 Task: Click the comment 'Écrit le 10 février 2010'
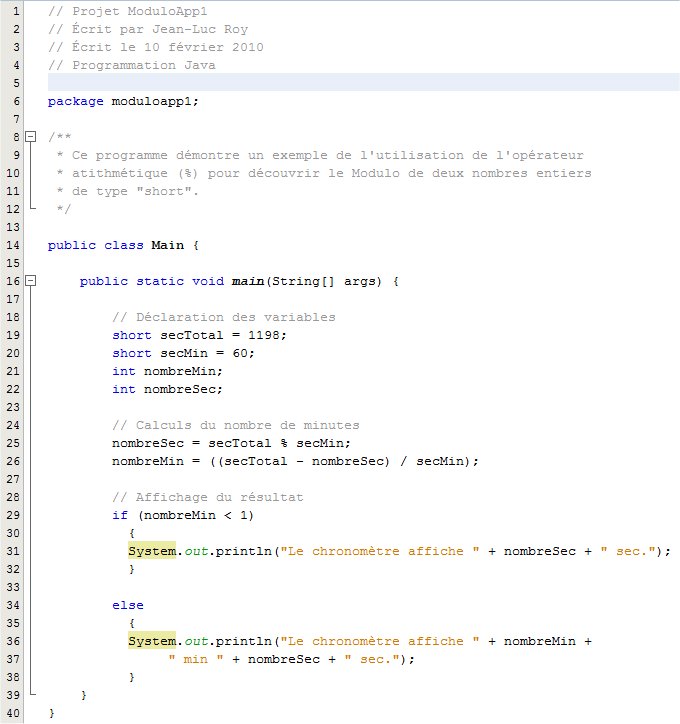tap(168, 47)
